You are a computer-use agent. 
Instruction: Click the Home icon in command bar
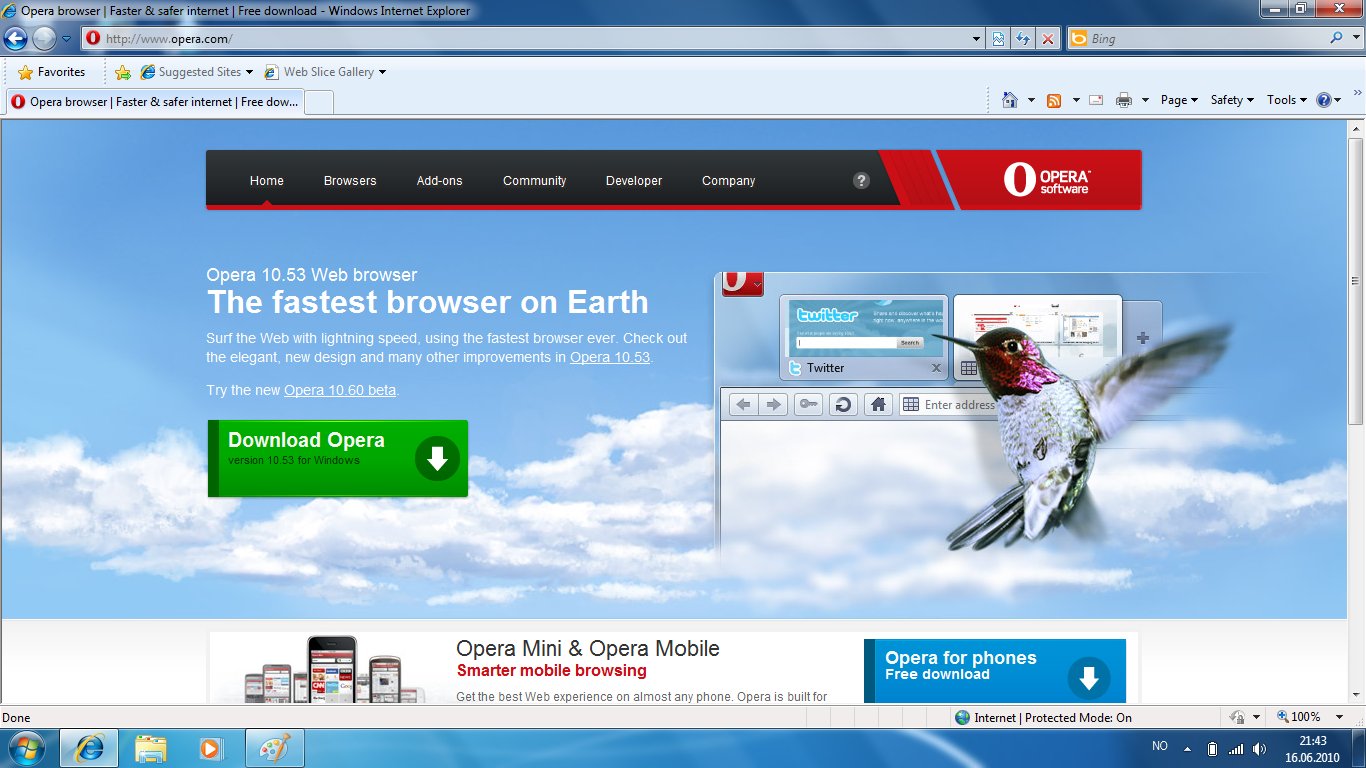(x=1010, y=100)
